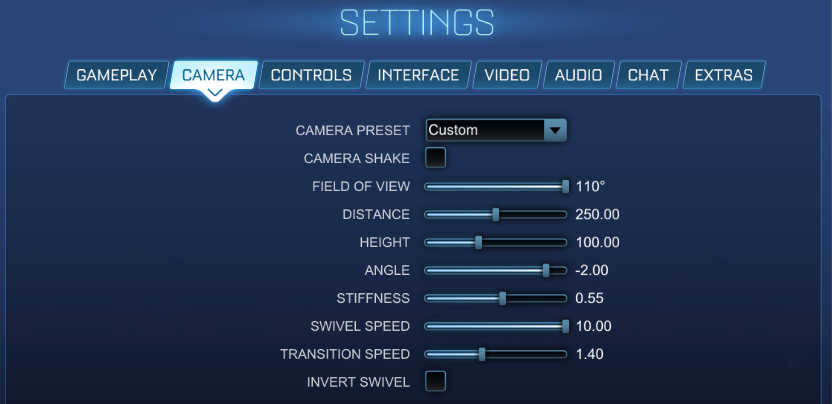Screen dimensions: 832x404
Task: Enable the Camera Shake checkbox
Action: click(435, 158)
